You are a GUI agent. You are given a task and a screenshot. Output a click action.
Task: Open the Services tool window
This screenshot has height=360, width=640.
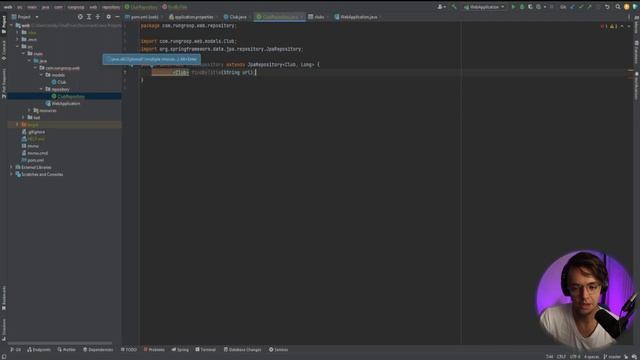[278, 350]
